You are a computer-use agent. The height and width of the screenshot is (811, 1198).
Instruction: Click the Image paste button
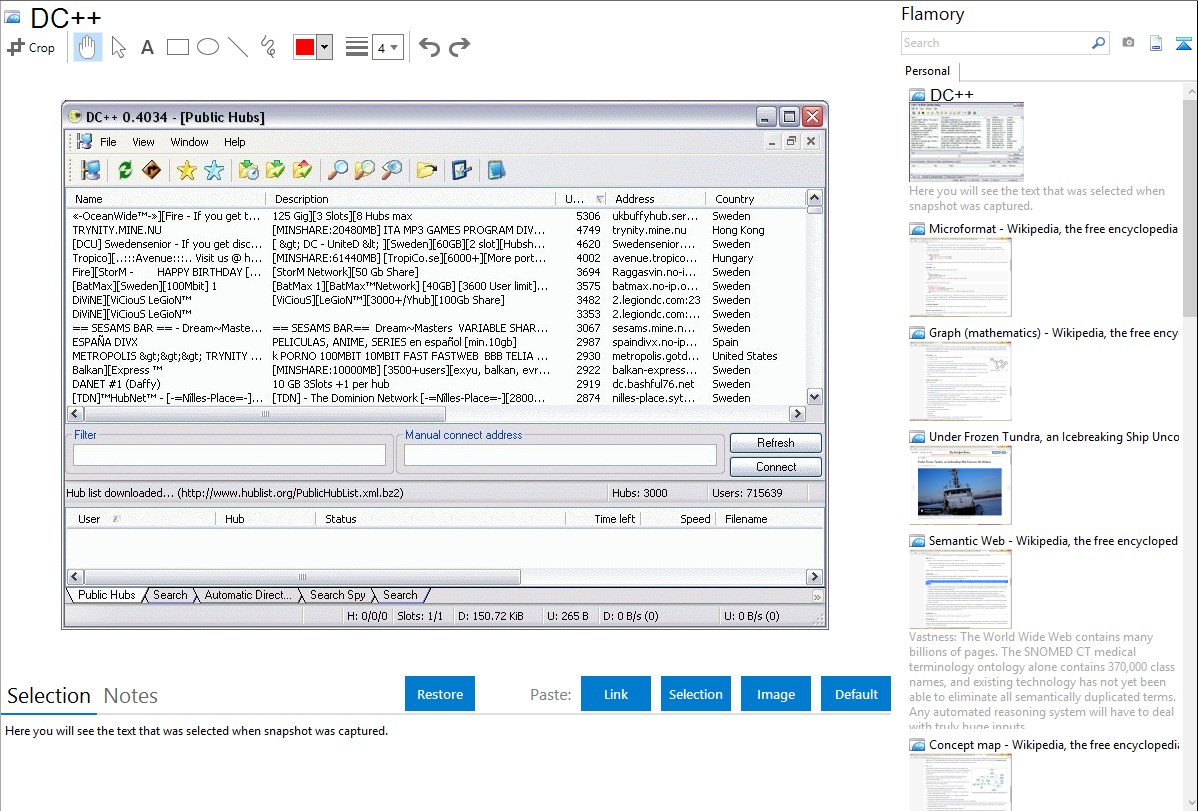776,694
